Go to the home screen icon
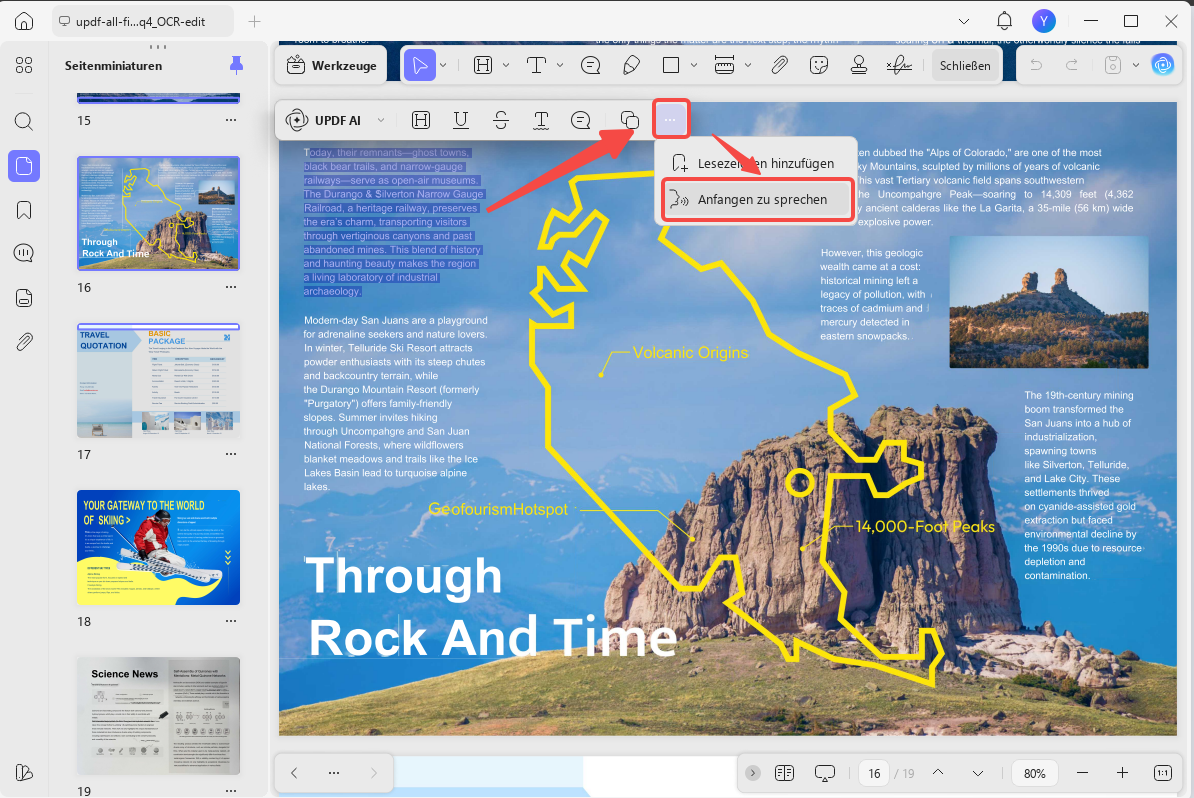Image resolution: width=1194 pixels, height=798 pixels. [24, 21]
